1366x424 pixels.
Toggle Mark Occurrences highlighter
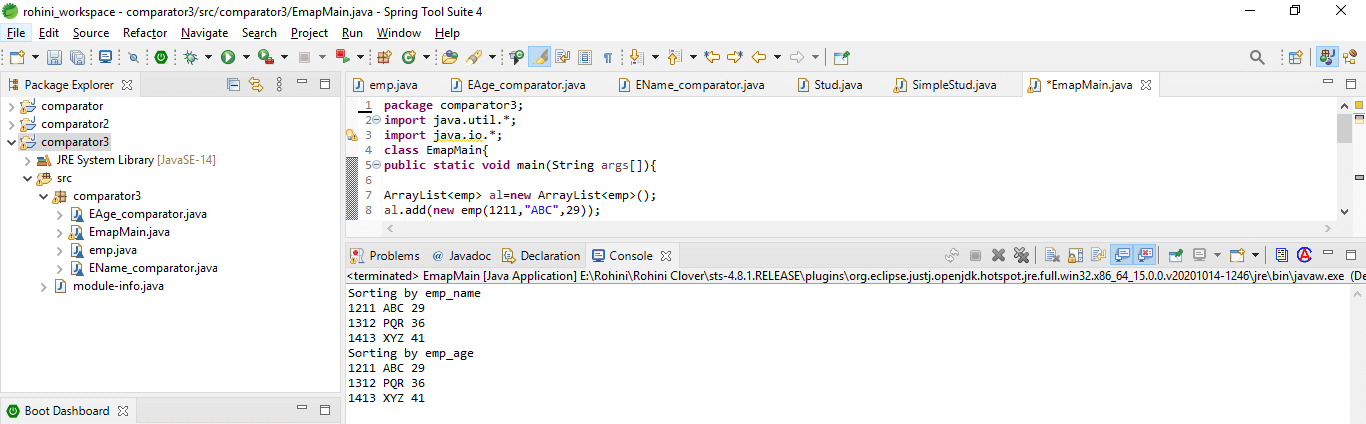(x=539, y=58)
